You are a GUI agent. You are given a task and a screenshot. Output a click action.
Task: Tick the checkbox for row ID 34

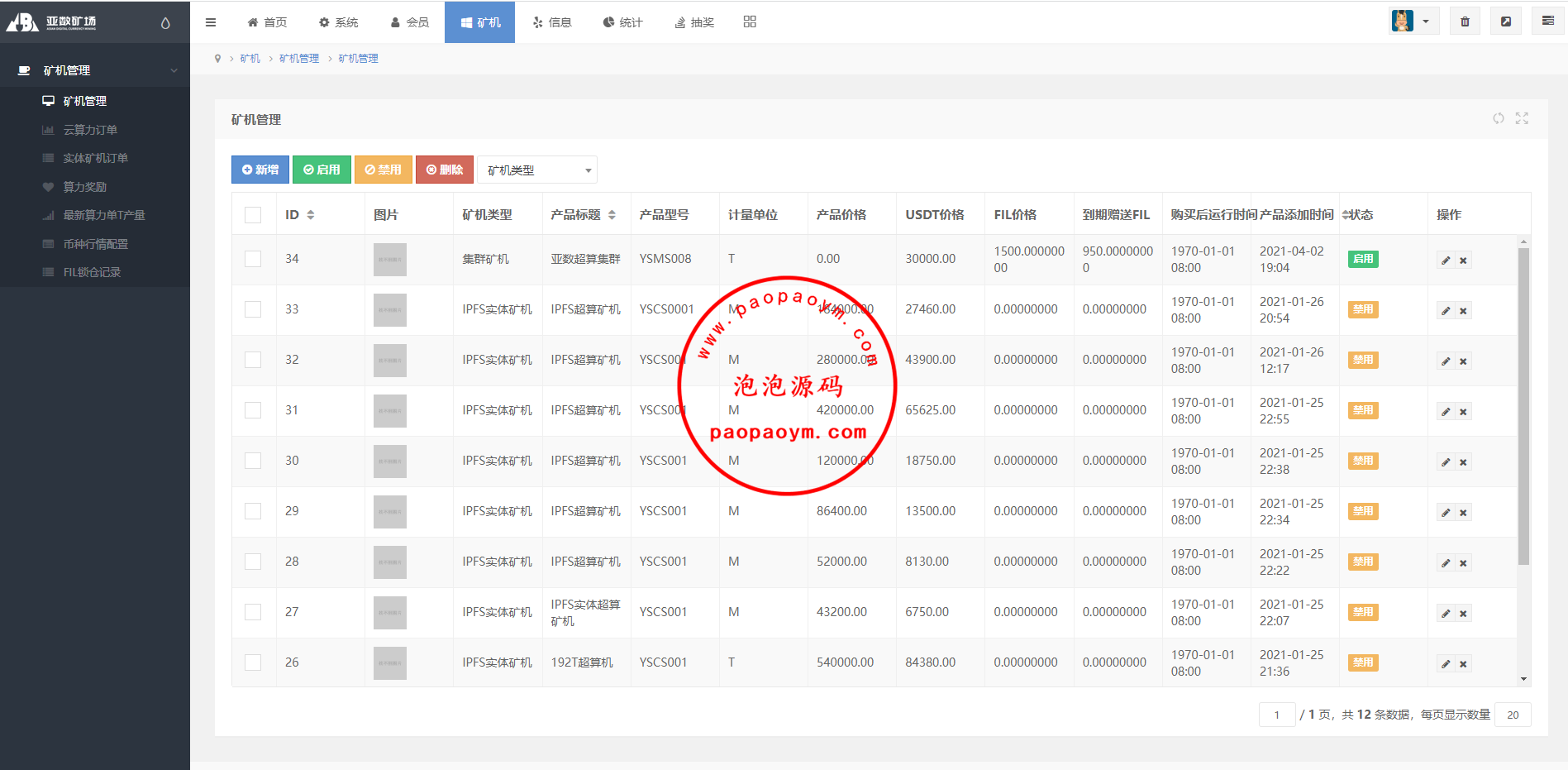point(253,259)
